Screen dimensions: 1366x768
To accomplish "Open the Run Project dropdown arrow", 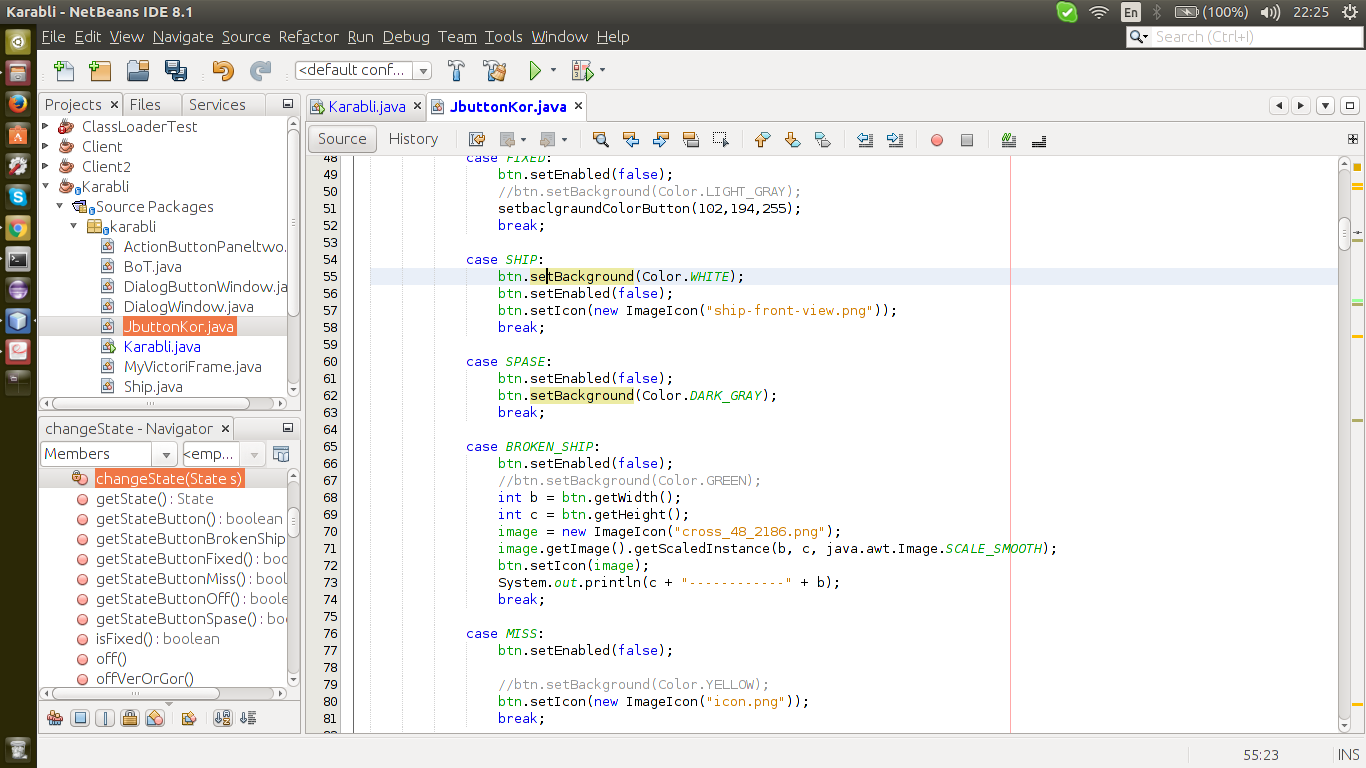I will tap(553, 71).
